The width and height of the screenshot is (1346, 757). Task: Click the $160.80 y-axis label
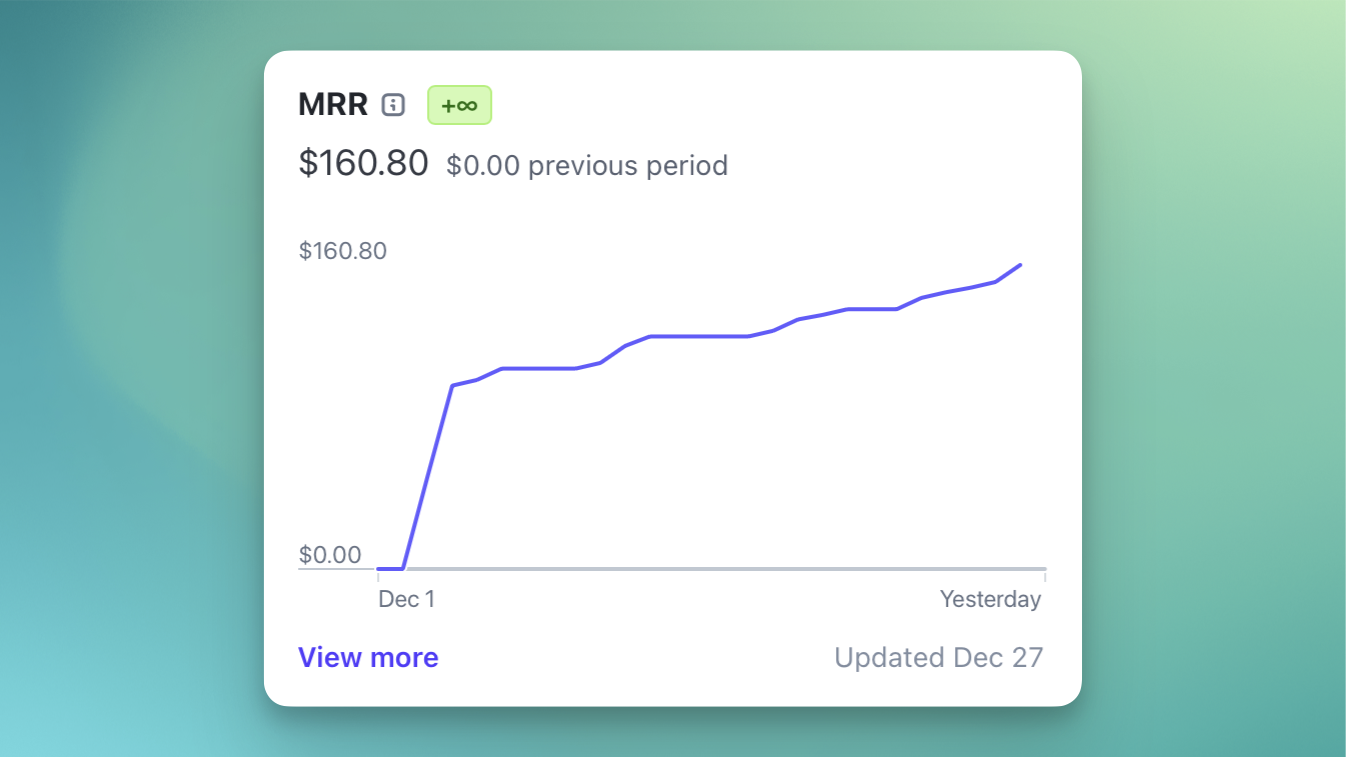click(x=343, y=251)
